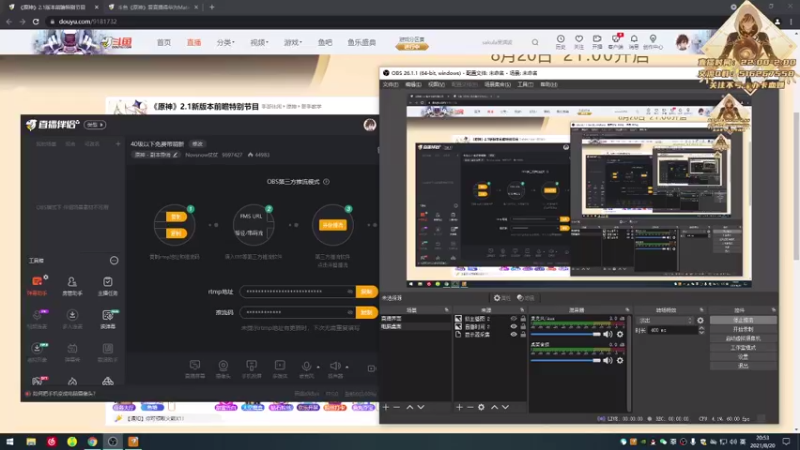Toggle visibility of second OBS source
The image size is (800, 450).
tap(514, 327)
